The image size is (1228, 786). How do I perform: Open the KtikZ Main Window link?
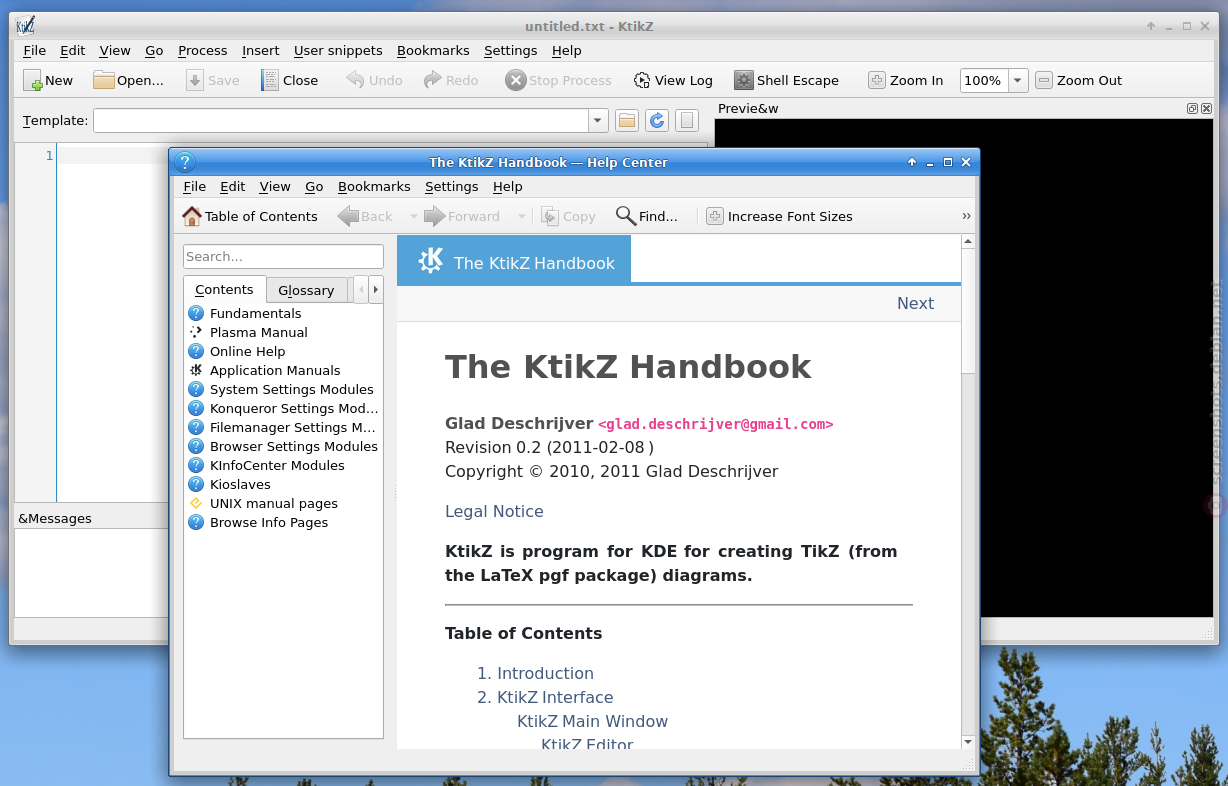click(592, 721)
